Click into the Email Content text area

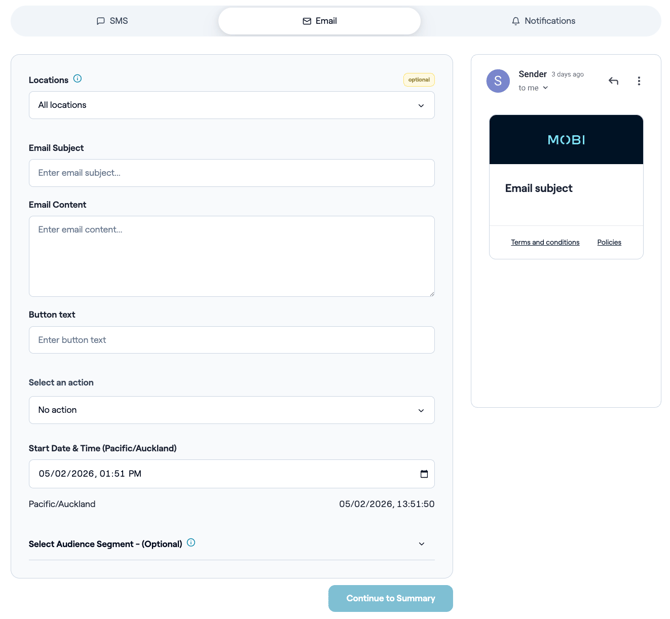[231, 256]
